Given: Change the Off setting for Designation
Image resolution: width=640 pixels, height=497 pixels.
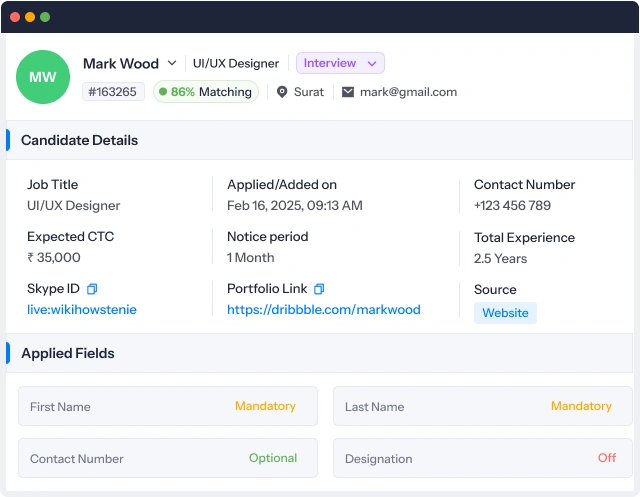Looking at the screenshot, I should tap(607, 458).
